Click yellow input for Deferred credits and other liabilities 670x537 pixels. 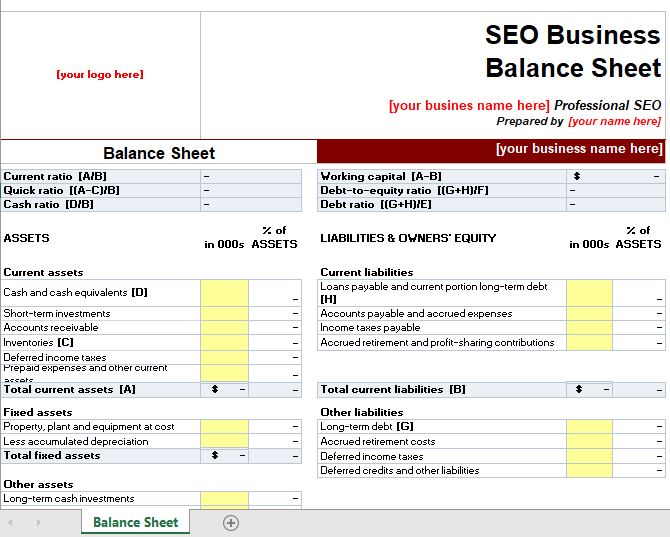pos(589,470)
